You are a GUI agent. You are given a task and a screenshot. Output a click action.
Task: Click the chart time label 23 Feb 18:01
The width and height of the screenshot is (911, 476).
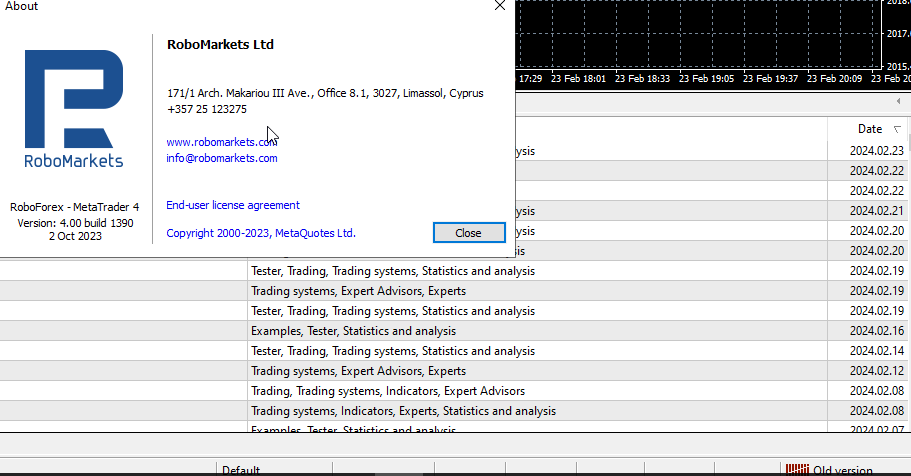point(578,78)
